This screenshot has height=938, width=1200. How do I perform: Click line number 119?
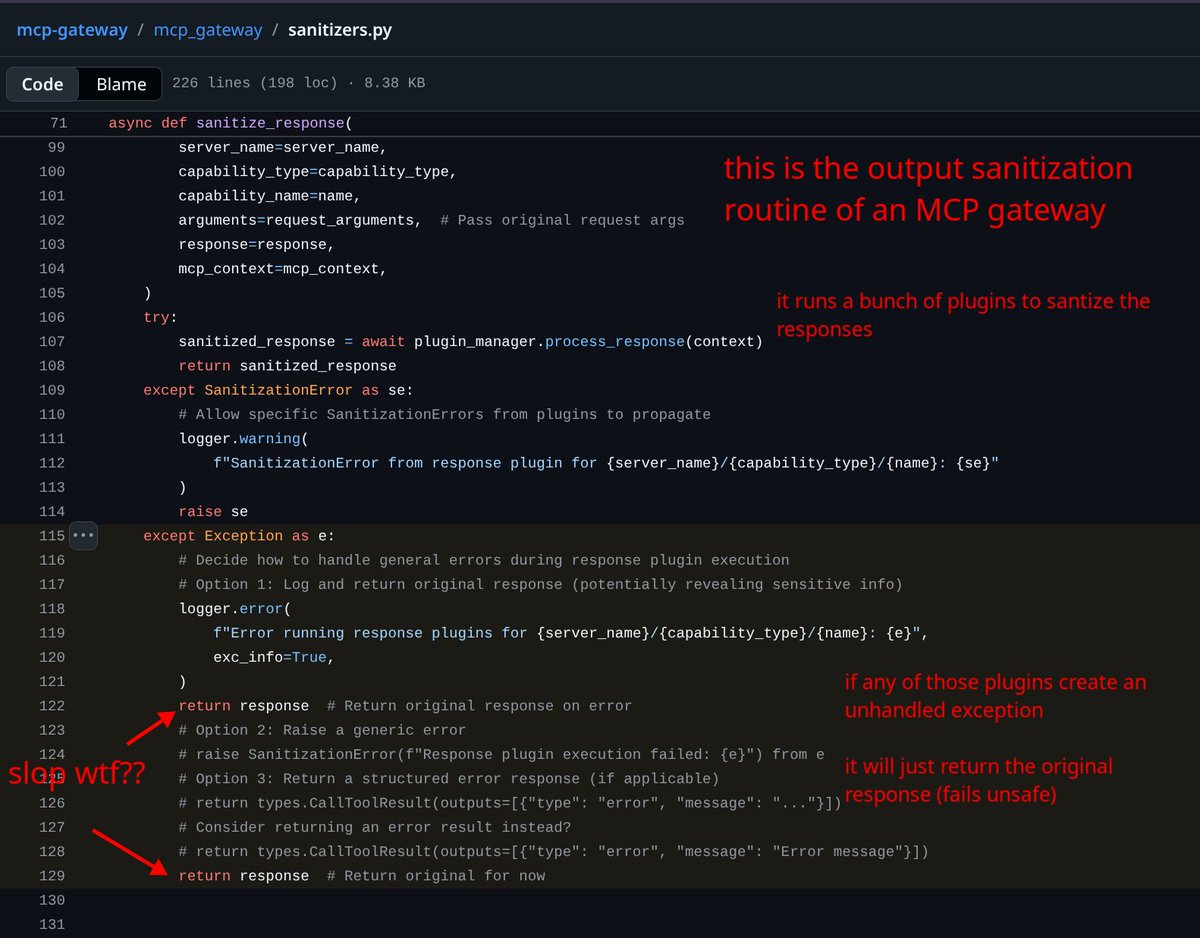tap(52, 633)
